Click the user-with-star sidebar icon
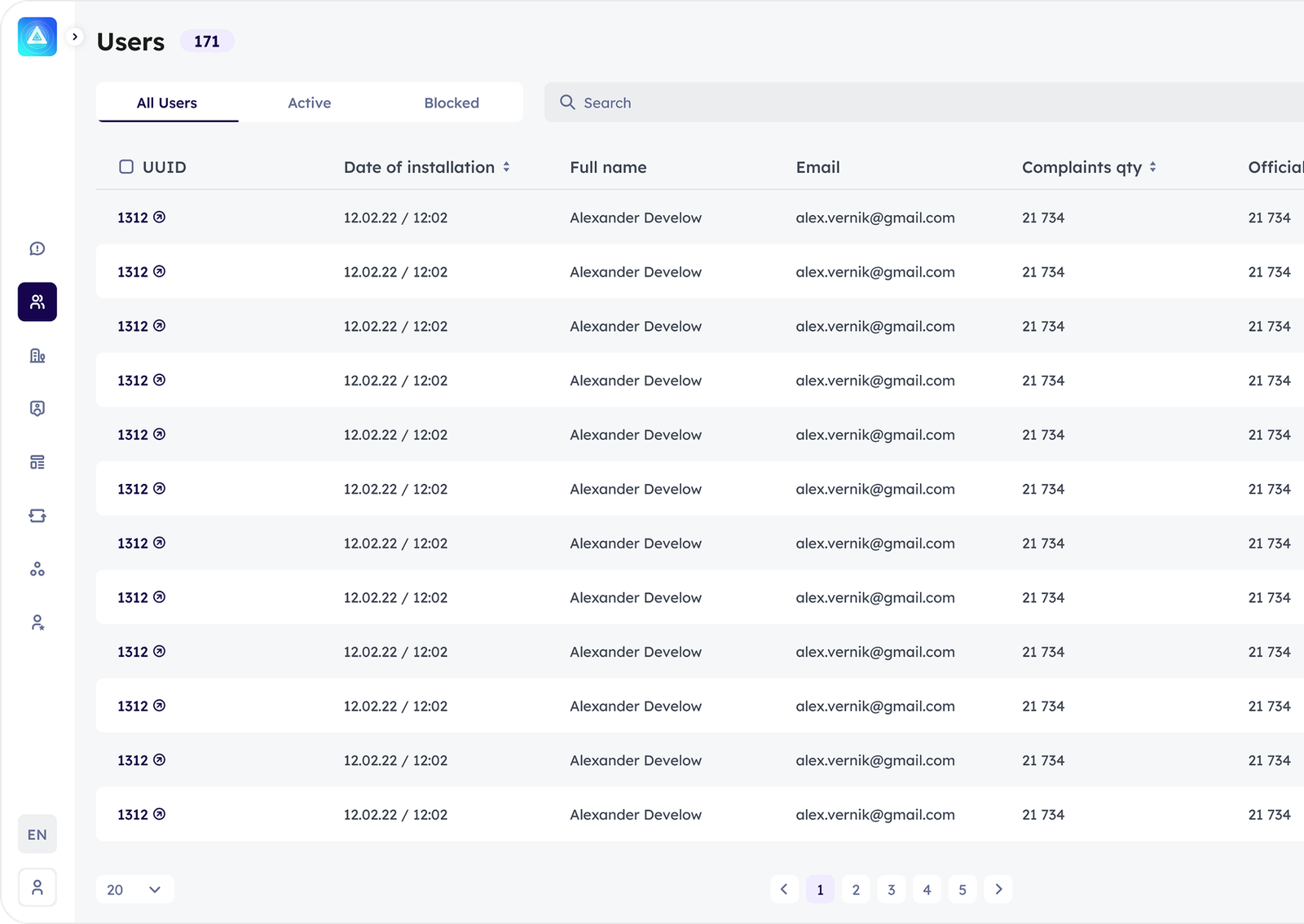 tap(37, 623)
